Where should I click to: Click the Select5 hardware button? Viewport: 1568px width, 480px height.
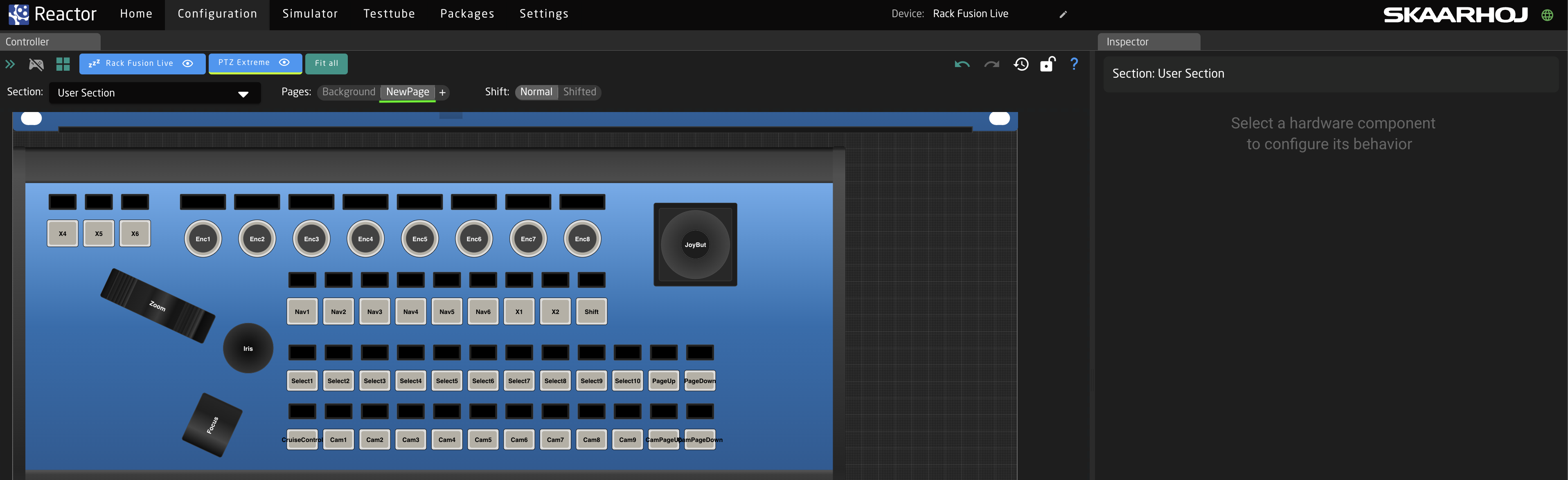447,381
